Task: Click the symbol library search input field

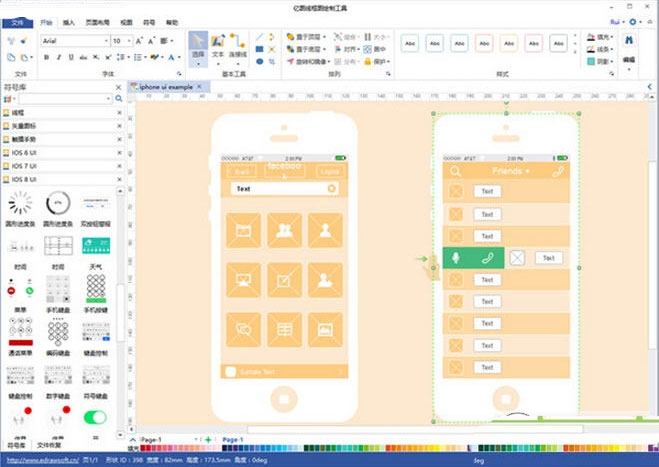Action: click(65, 98)
